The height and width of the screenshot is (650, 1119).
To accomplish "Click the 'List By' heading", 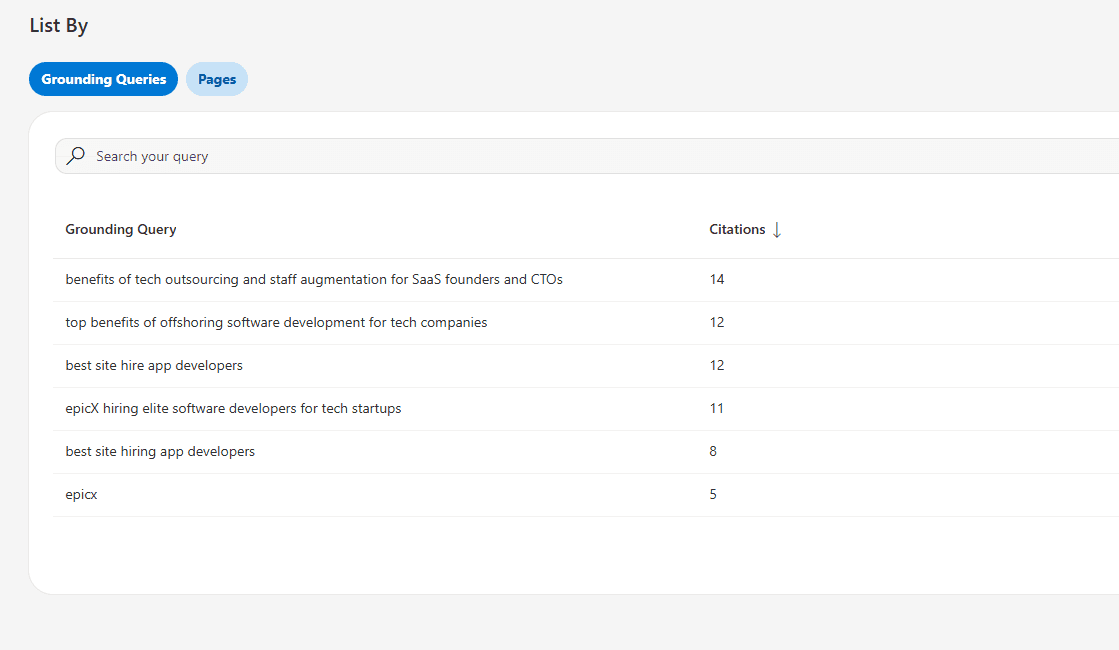I will pyautogui.click(x=59, y=26).
